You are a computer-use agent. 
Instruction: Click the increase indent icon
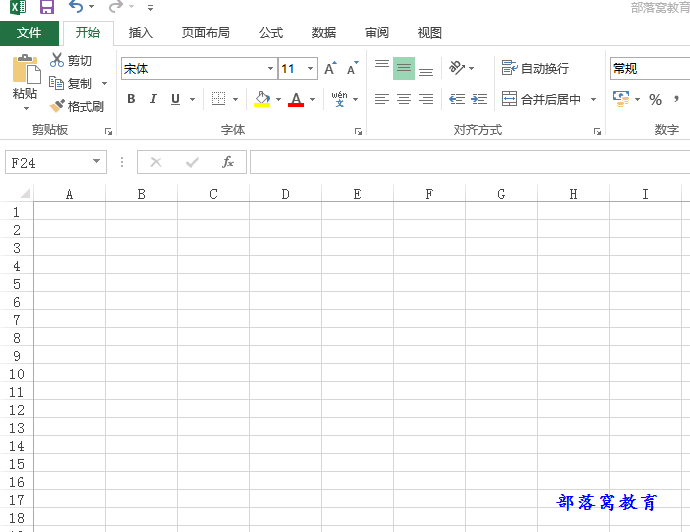click(x=479, y=99)
